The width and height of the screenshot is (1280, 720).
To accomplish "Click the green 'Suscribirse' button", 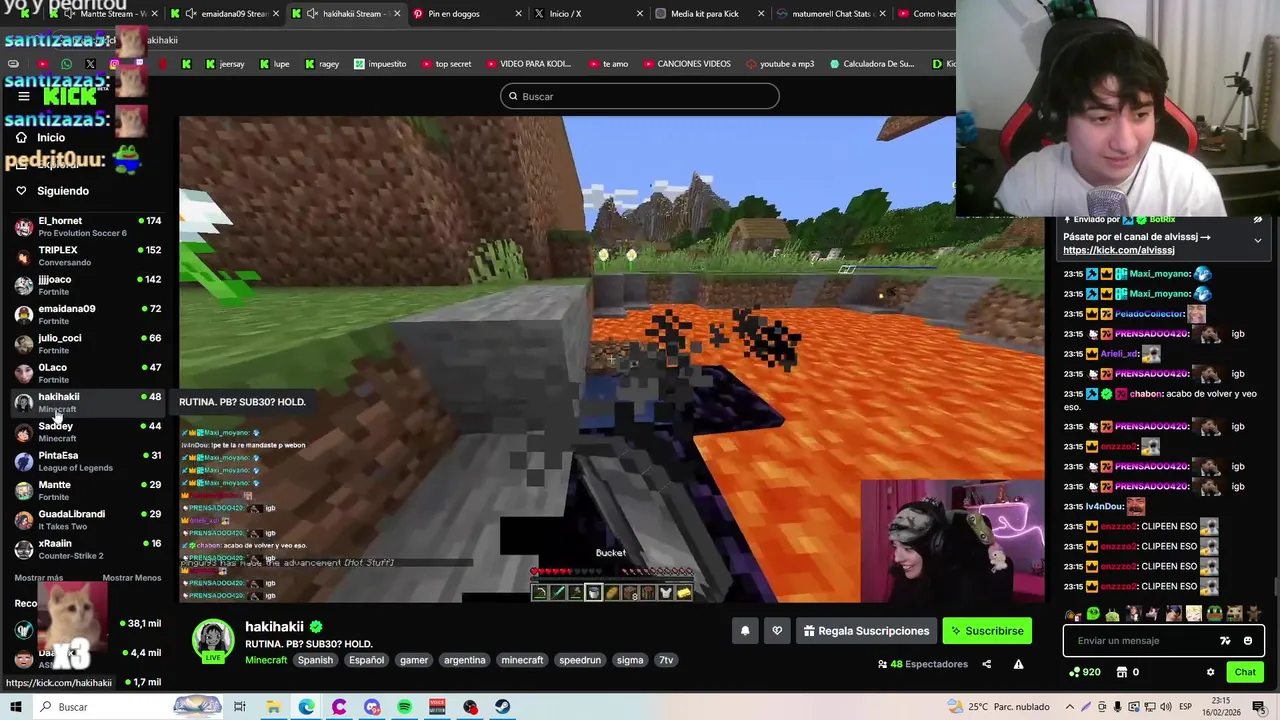I will (x=987, y=631).
